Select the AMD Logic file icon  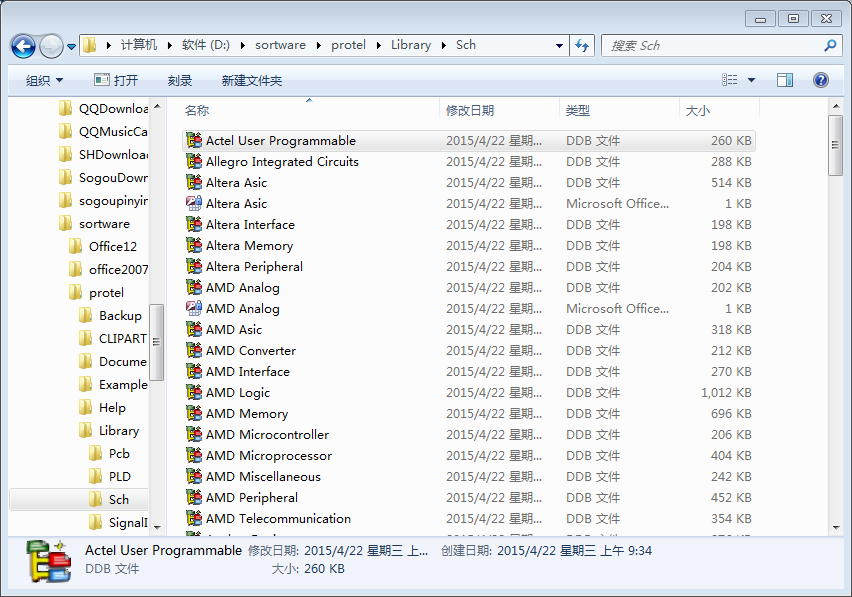pos(194,393)
